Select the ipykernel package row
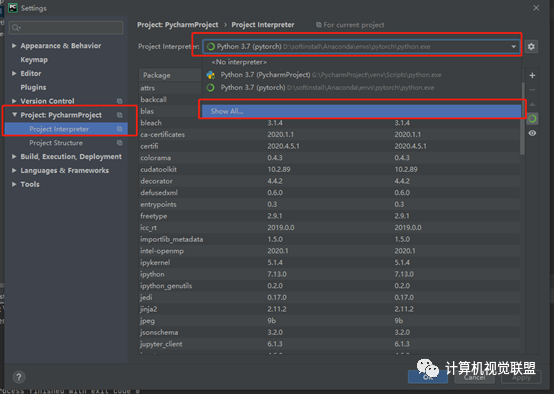Image resolution: width=554 pixels, height=394 pixels. 329,263
